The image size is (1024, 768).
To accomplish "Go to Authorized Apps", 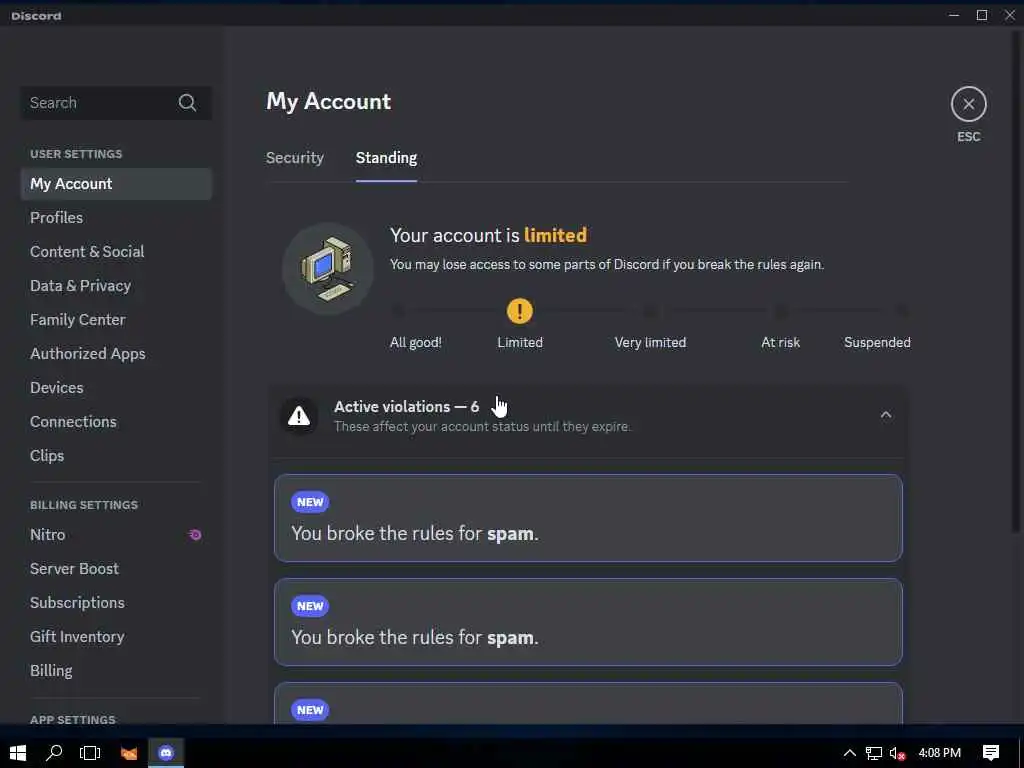I will click(x=116, y=354).
